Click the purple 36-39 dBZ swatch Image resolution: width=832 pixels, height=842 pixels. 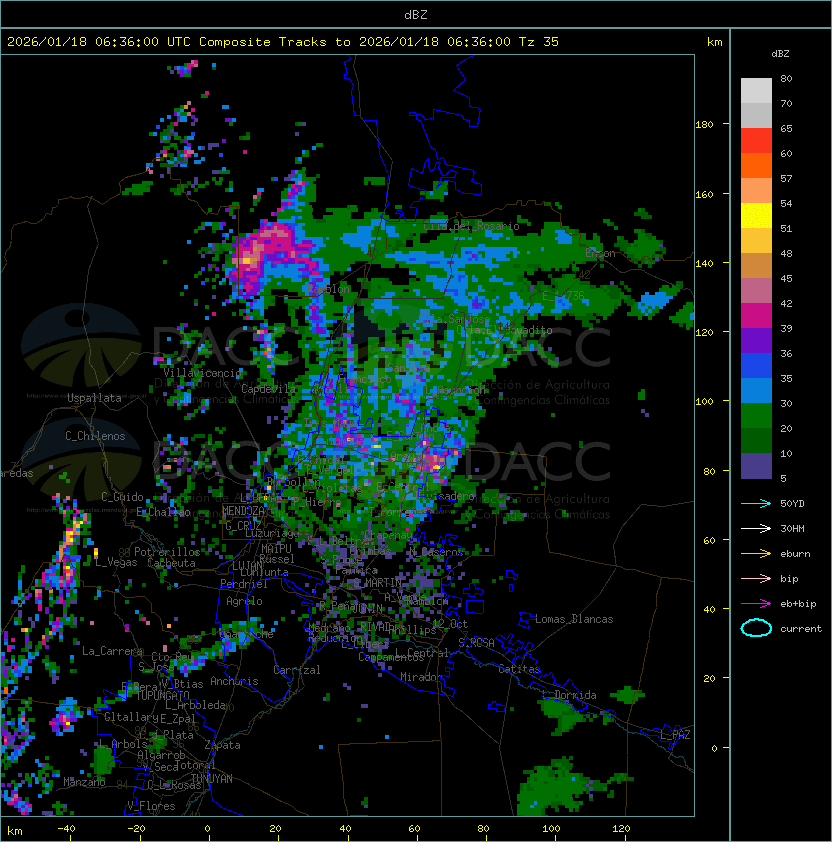coord(756,340)
